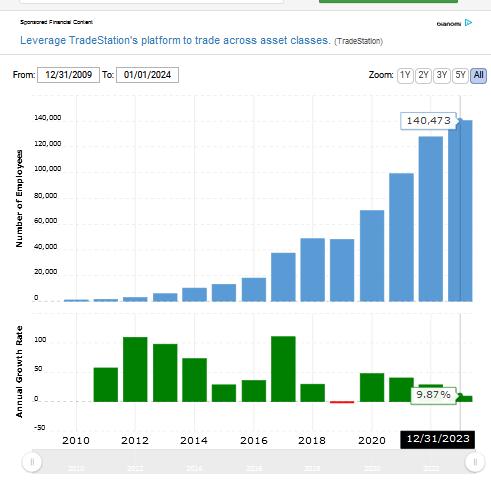The image size is (491, 480).
Task: Click the 12/31/2023 date marker label
Action: [438, 439]
